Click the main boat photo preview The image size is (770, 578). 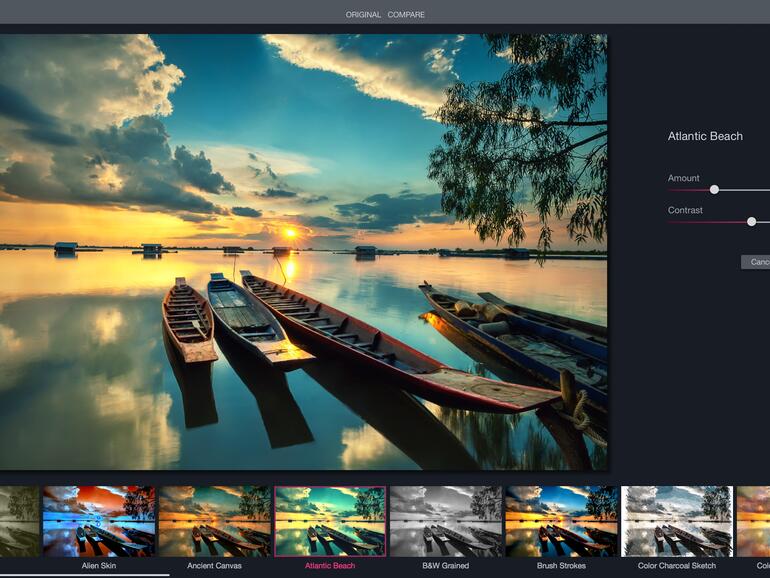300,250
